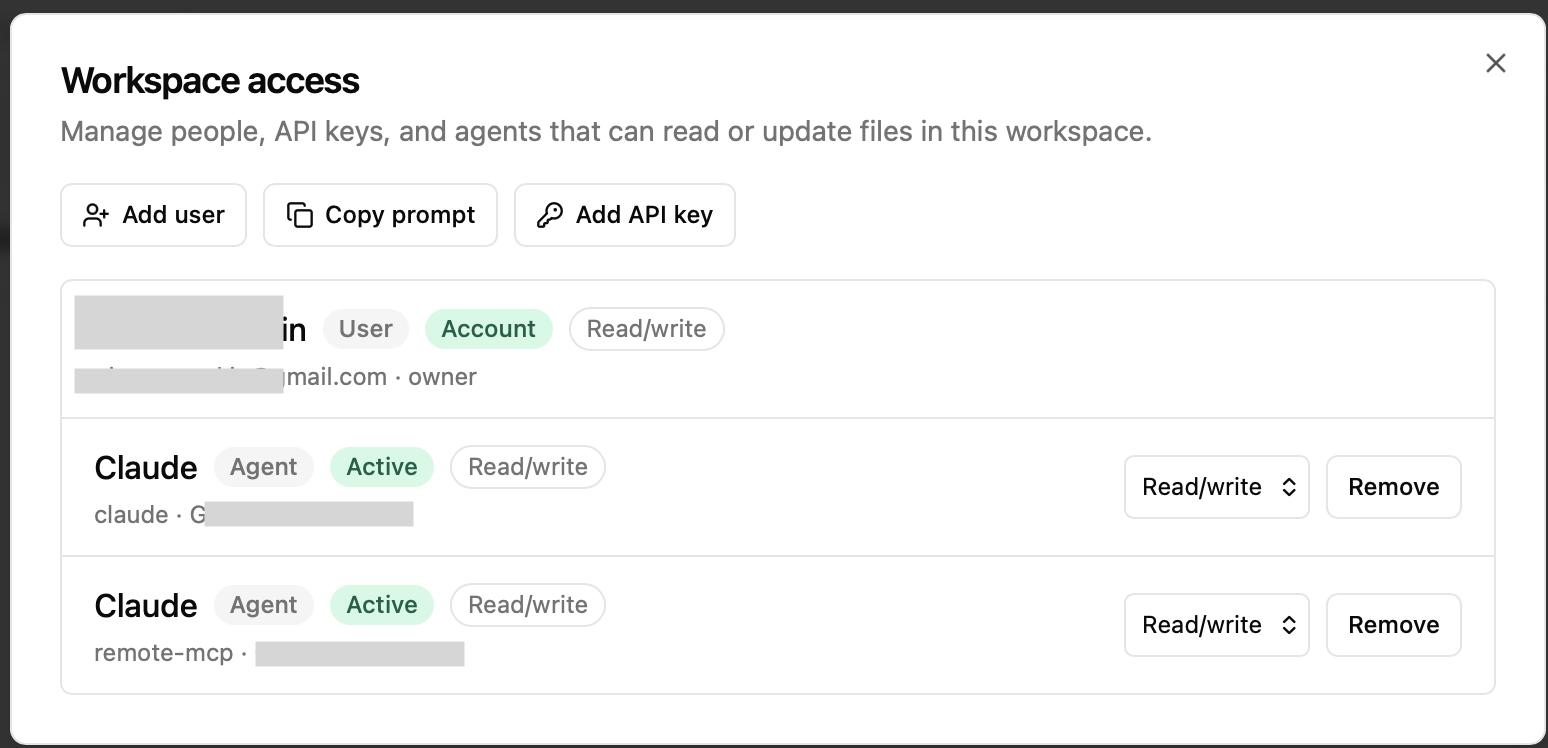Click the User badge in owner row
The height and width of the screenshot is (748, 1548).
[x=365, y=329]
